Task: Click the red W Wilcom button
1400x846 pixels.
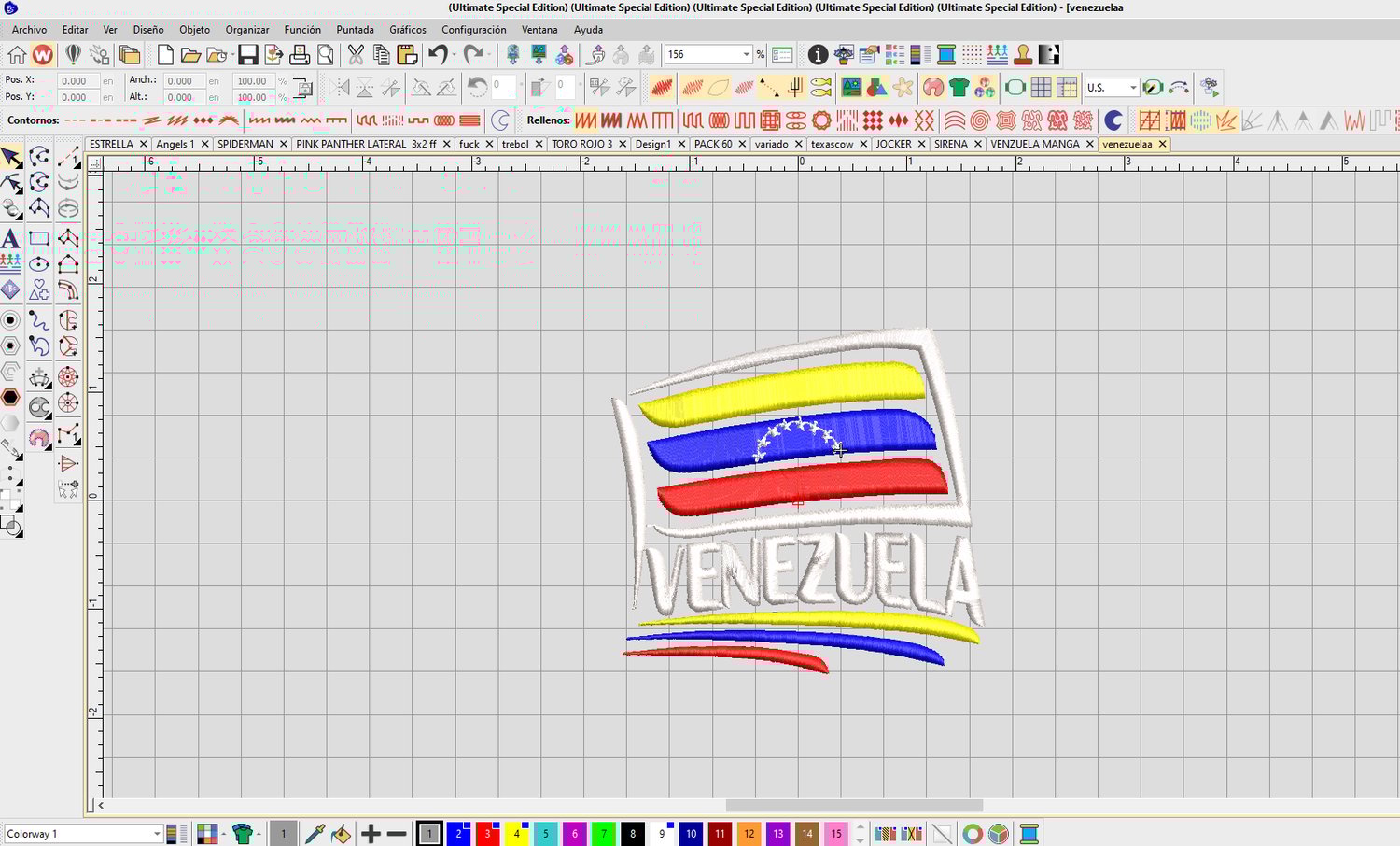Action: click(x=42, y=55)
